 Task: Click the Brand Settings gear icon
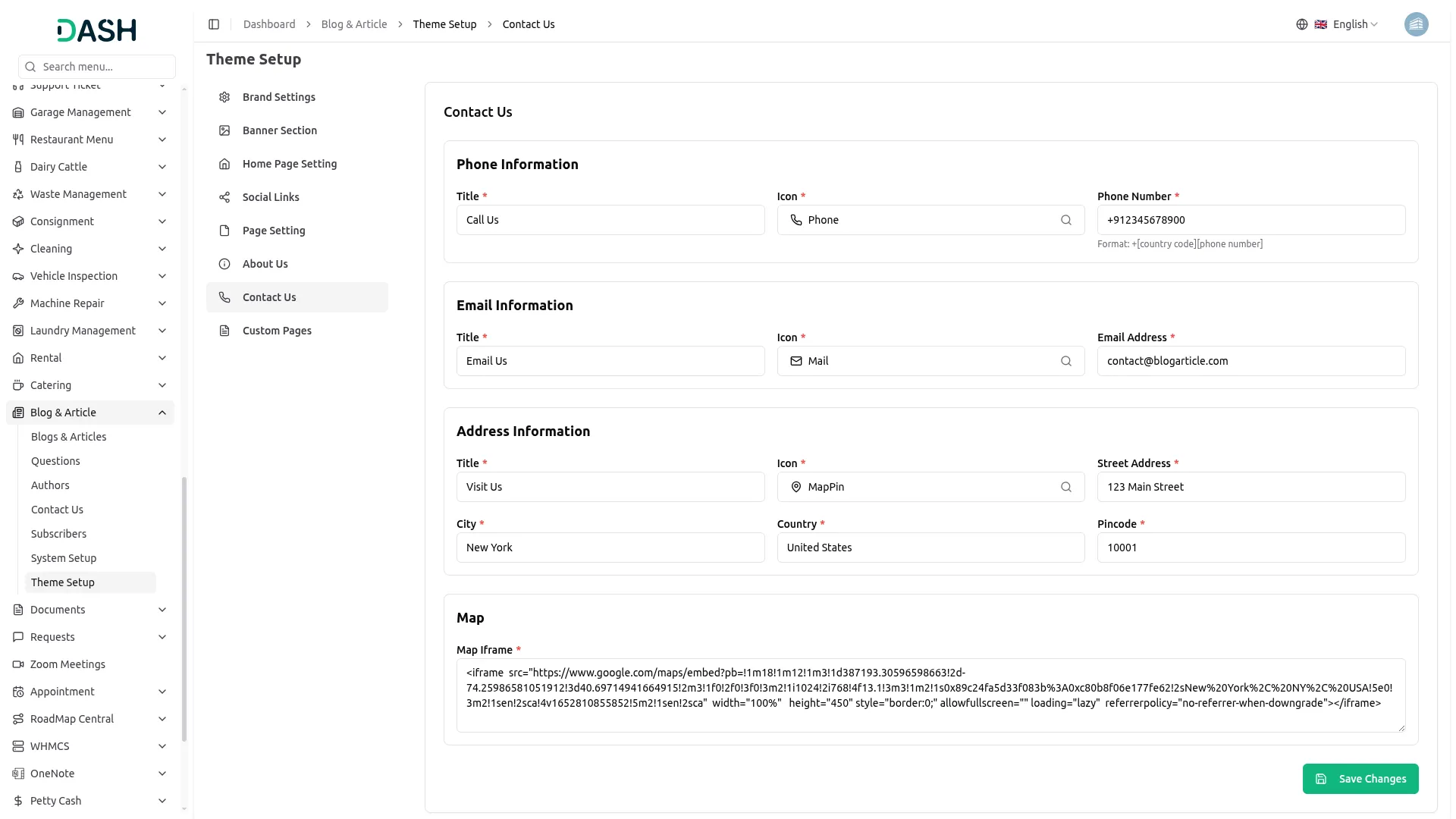click(224, 97)
